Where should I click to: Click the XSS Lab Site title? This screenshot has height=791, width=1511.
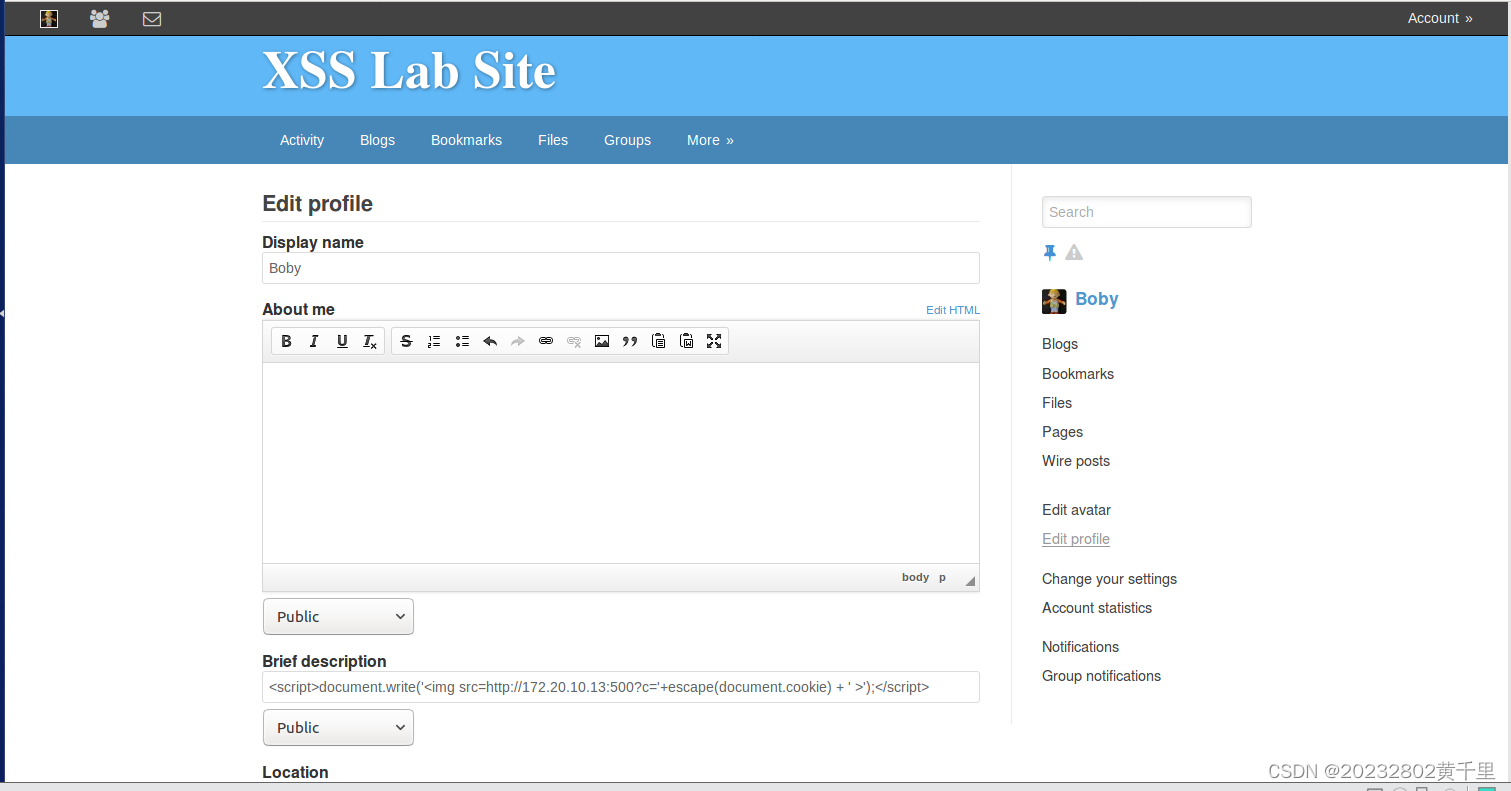coord(409,71)
